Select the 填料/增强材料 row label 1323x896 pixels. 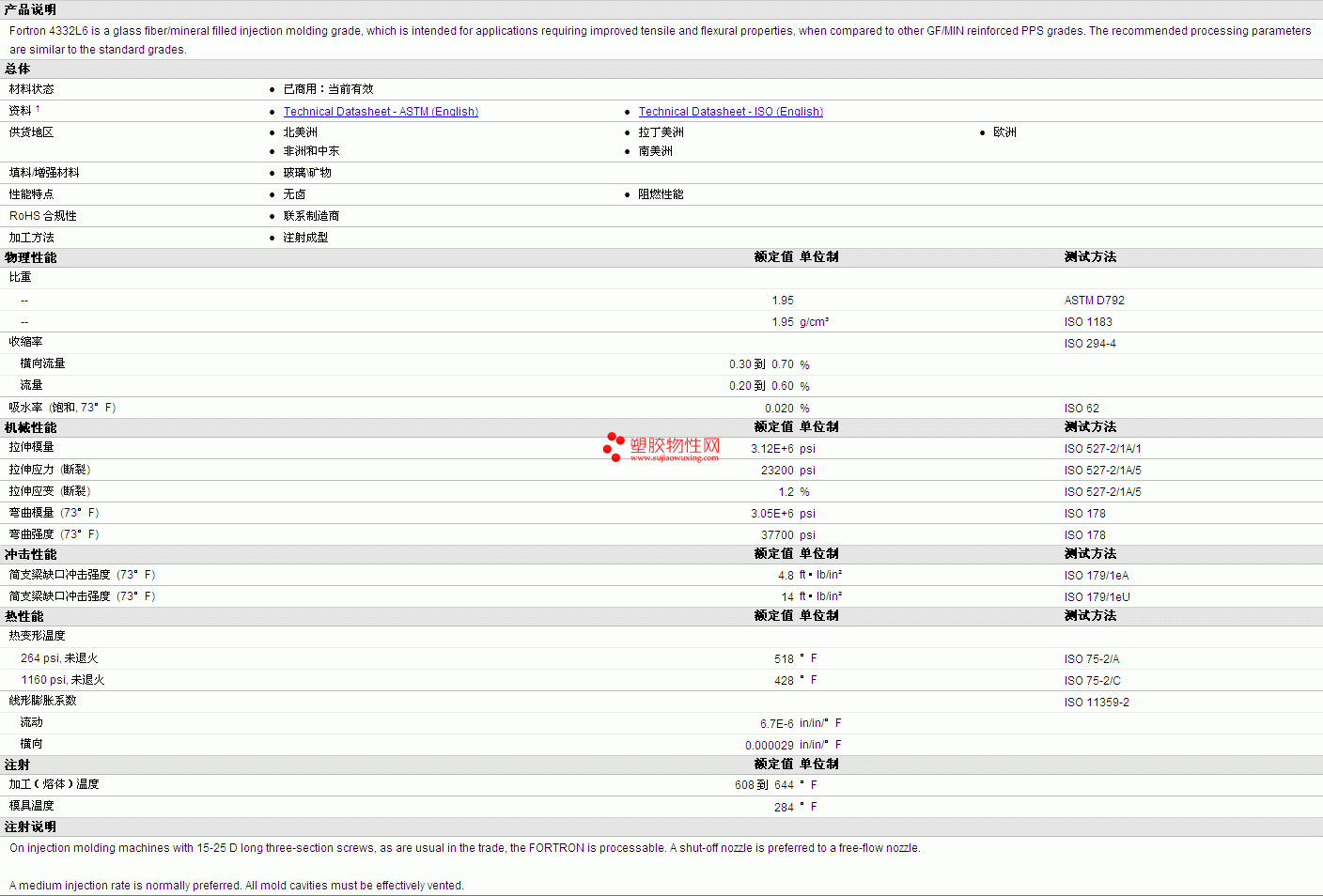coord(44,173)
